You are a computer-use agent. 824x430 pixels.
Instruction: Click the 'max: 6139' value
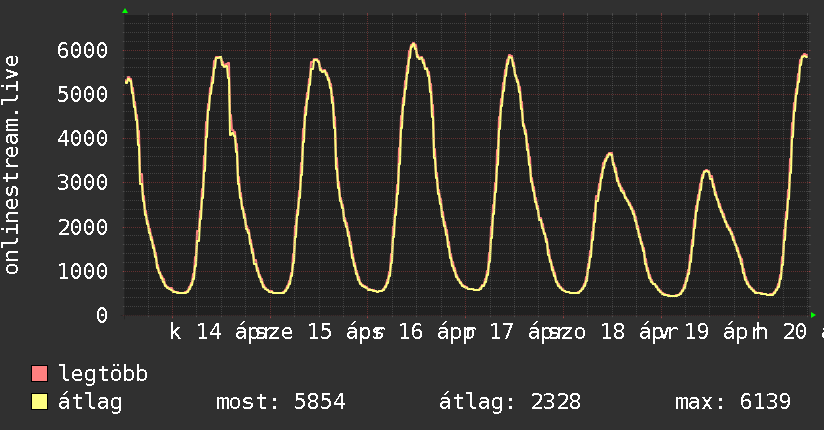(x=733, y=402)
